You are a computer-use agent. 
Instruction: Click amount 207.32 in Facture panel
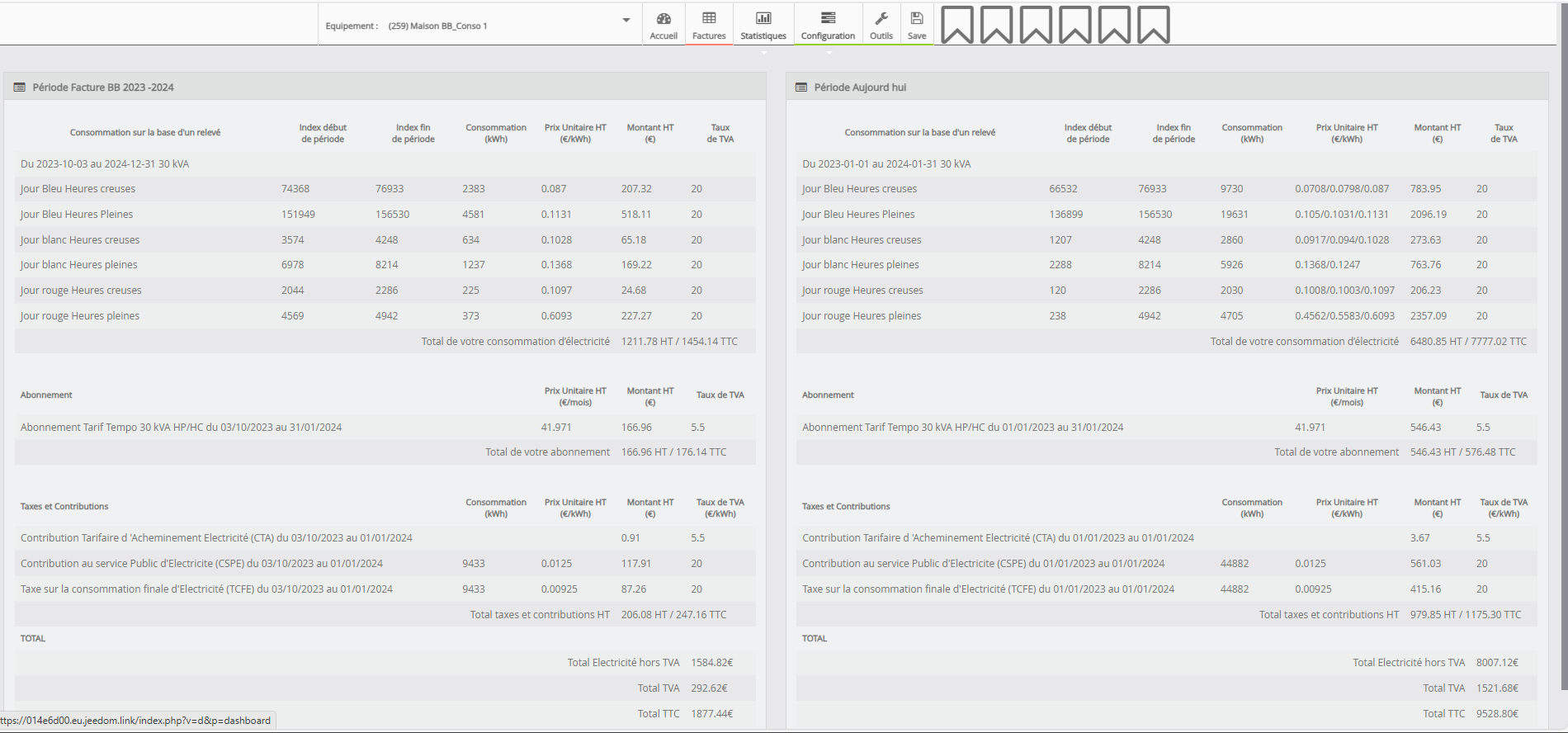click(636, 189)
